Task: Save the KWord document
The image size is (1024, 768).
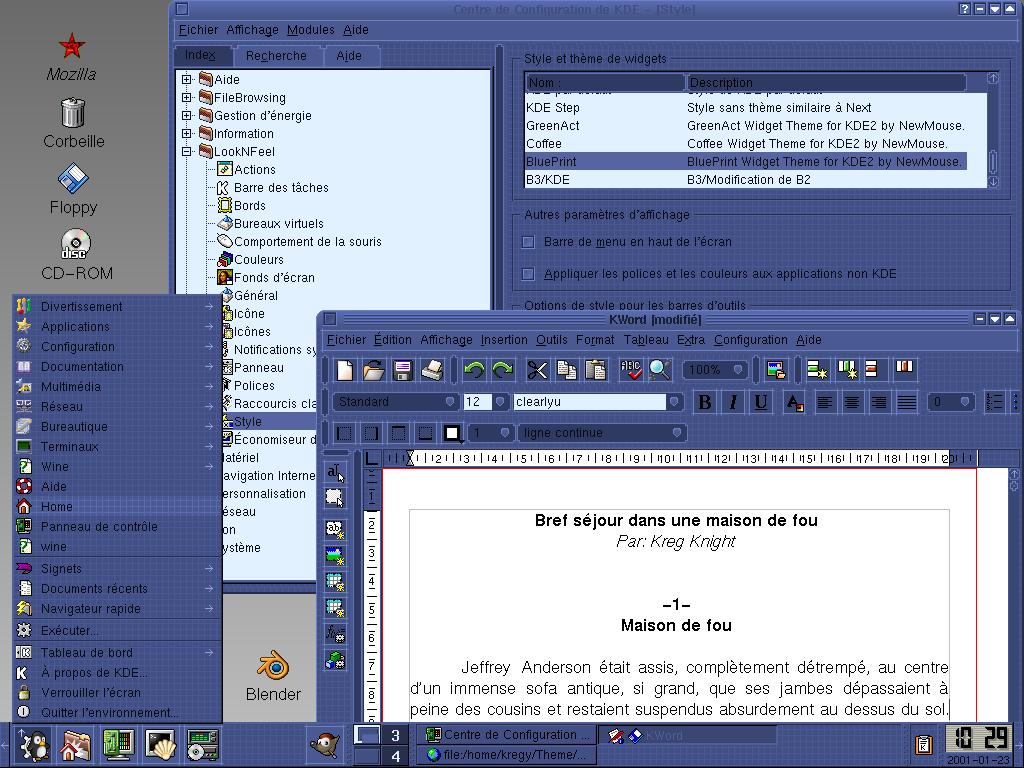Action: point(403,370)
